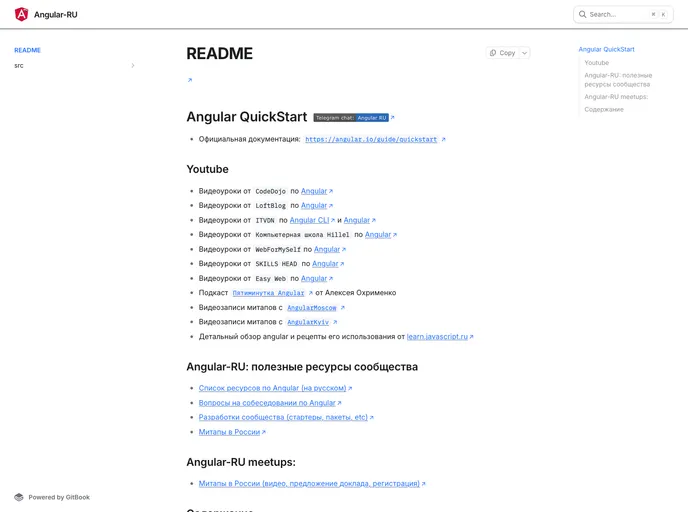Jump to Youtube in table of contents

pyautogui.click(x=596, y=63)
